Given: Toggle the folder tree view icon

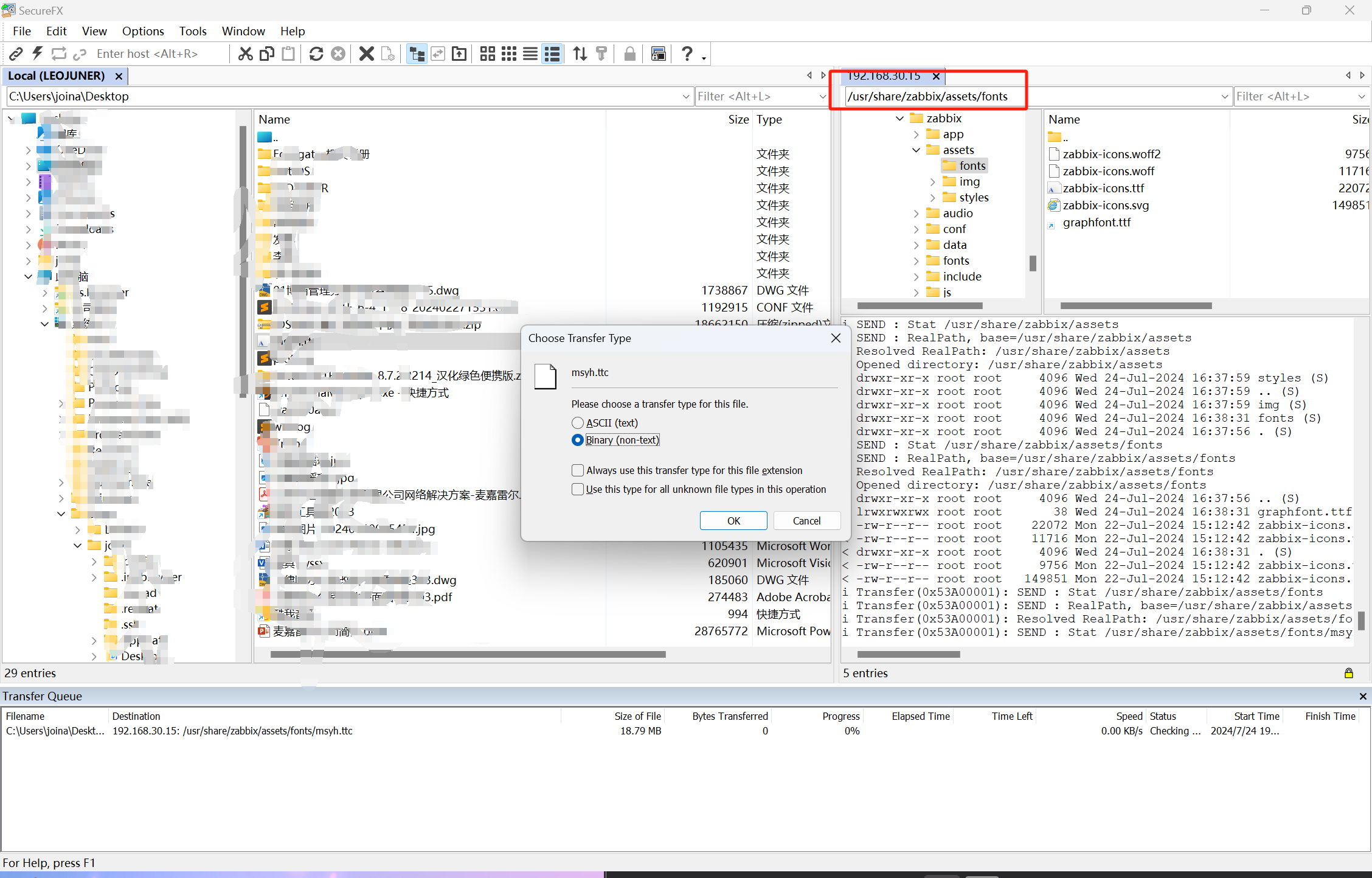Looking at the screenshot, I should 417,54.
